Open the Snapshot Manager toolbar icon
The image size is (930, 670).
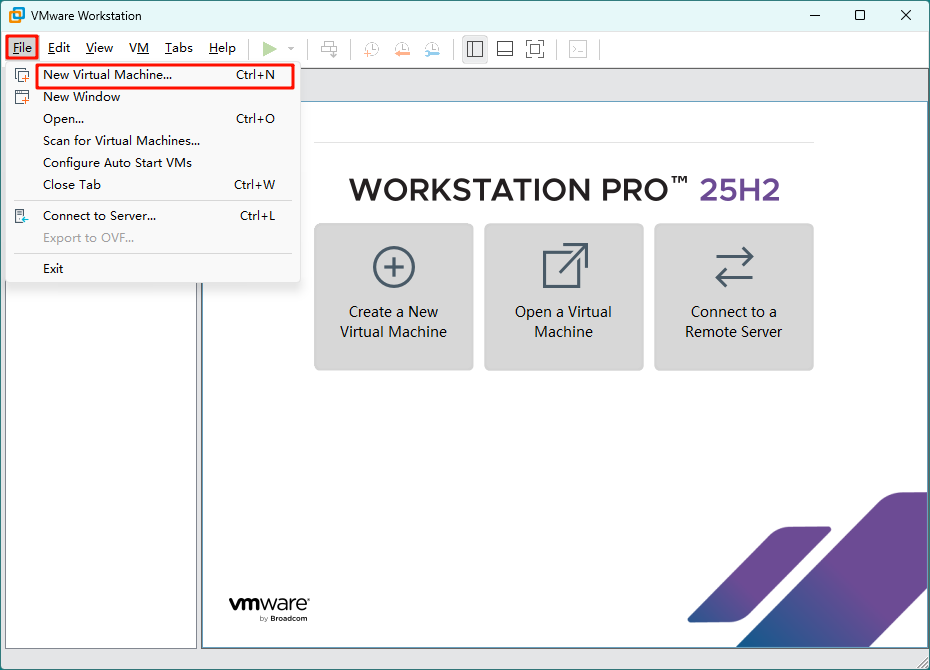click(x=432, y=49)
